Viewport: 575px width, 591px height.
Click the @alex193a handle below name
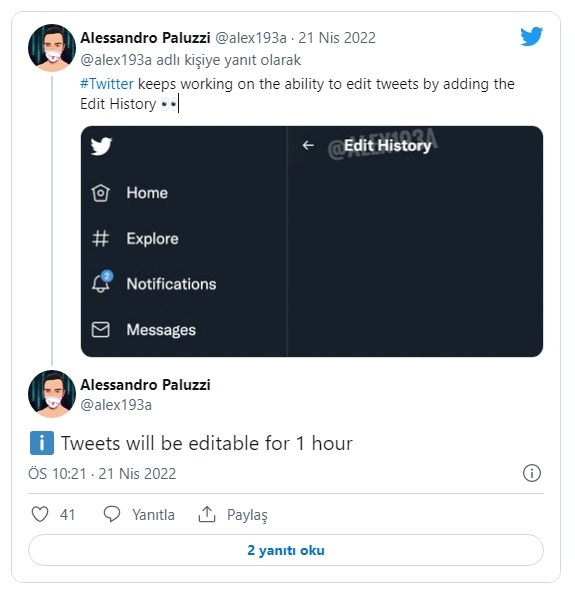116,405
